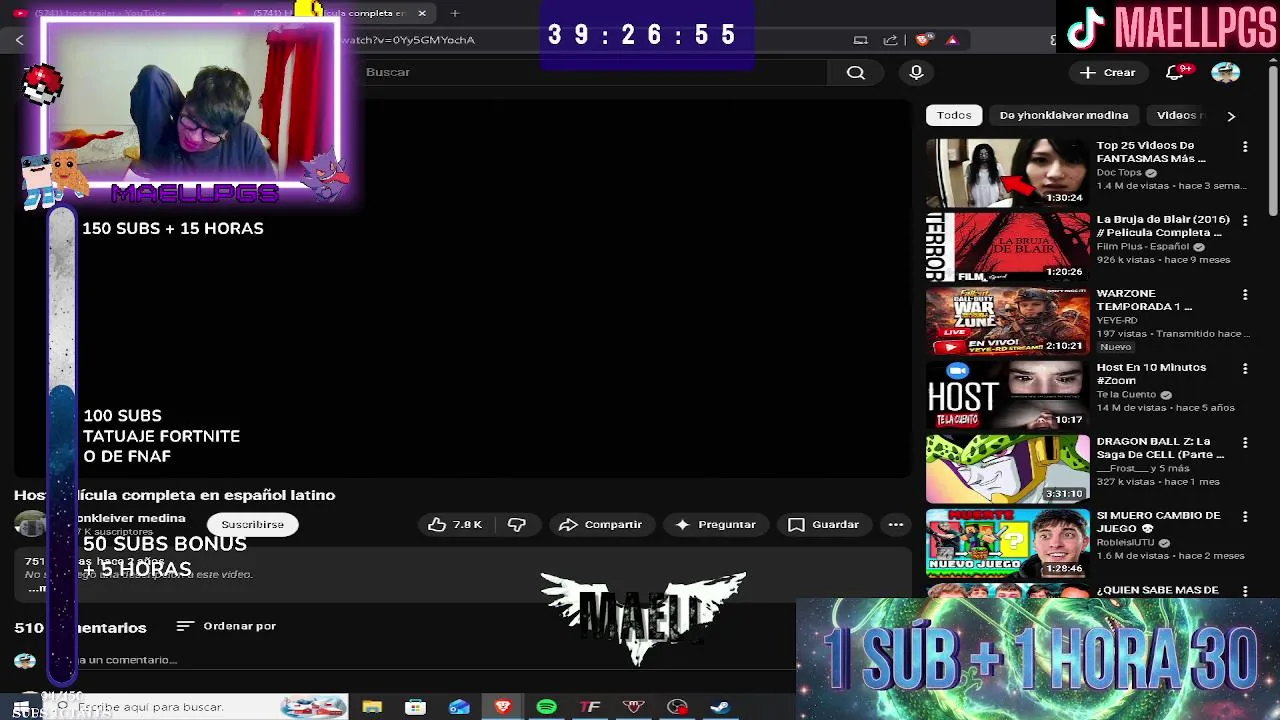Screen dimensions: 1280x720
Task: Open the Windows Start menu
Action: [20, 707]
